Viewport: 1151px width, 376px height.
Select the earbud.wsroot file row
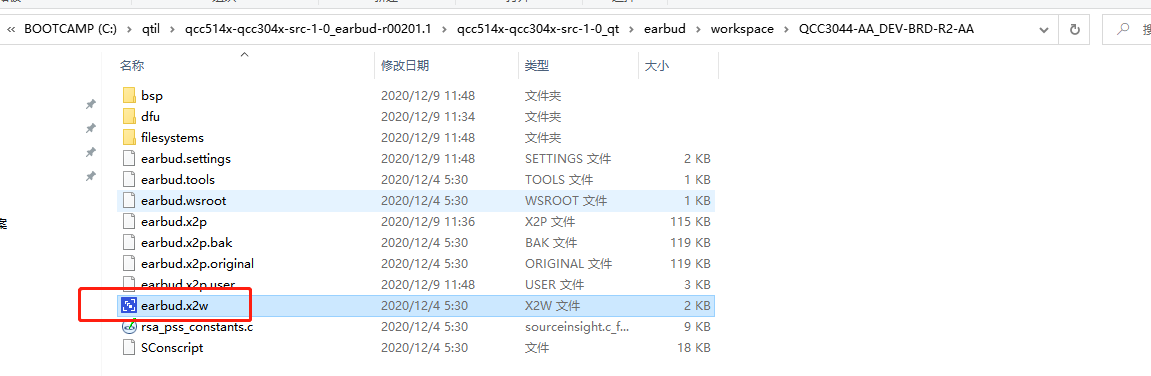416,200
